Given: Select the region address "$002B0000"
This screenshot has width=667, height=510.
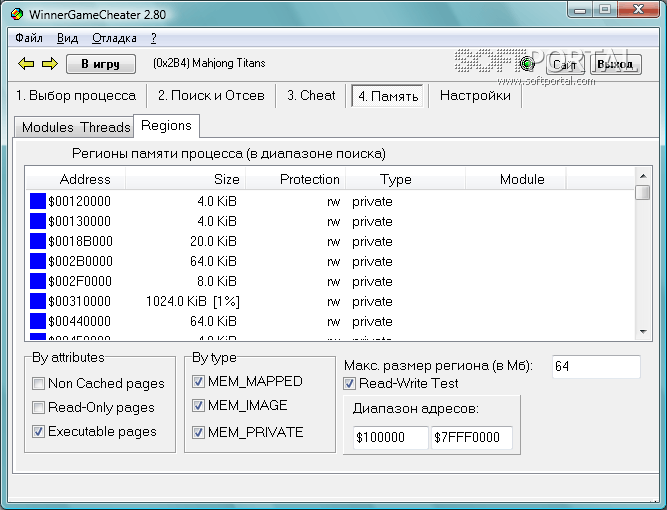Looking at the screenshot, I should [80, 261].
